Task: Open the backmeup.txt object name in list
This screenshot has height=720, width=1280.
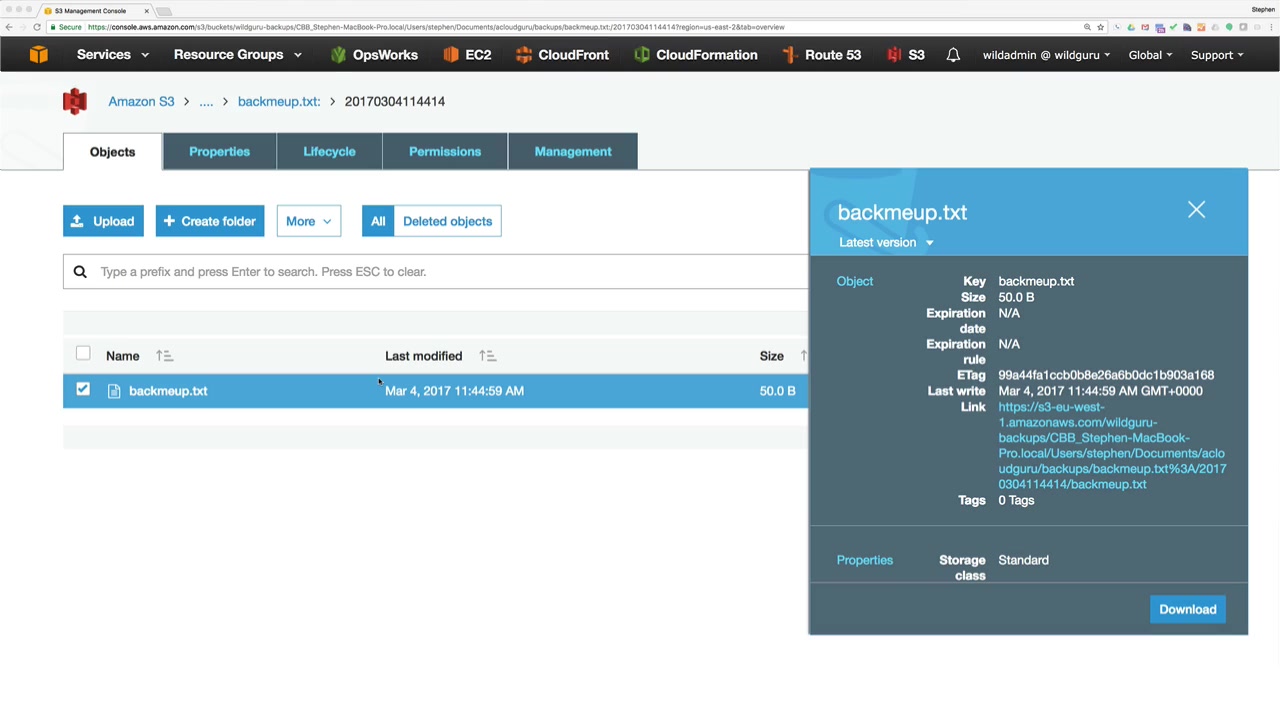Action: tap(168, 391)
